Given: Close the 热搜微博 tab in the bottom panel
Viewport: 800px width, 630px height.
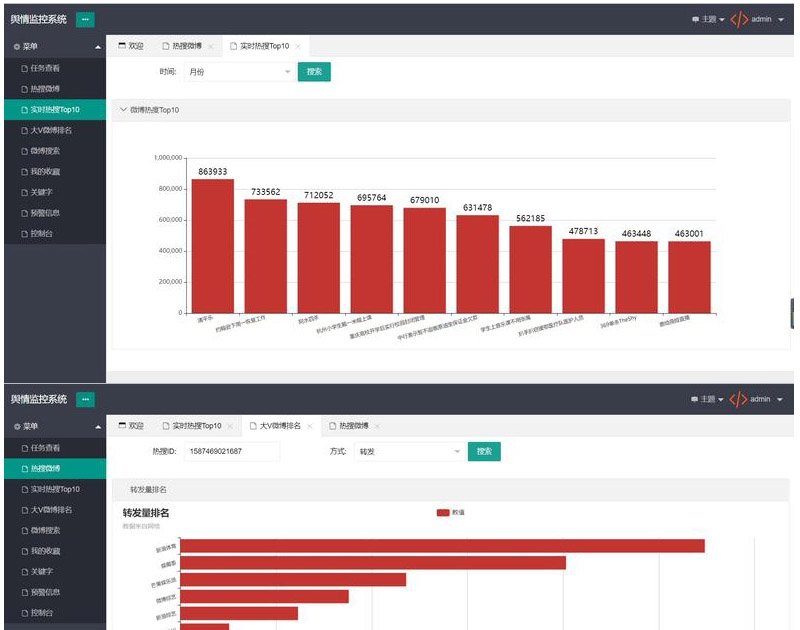Looking at the screenshot, I should [378, 426].
